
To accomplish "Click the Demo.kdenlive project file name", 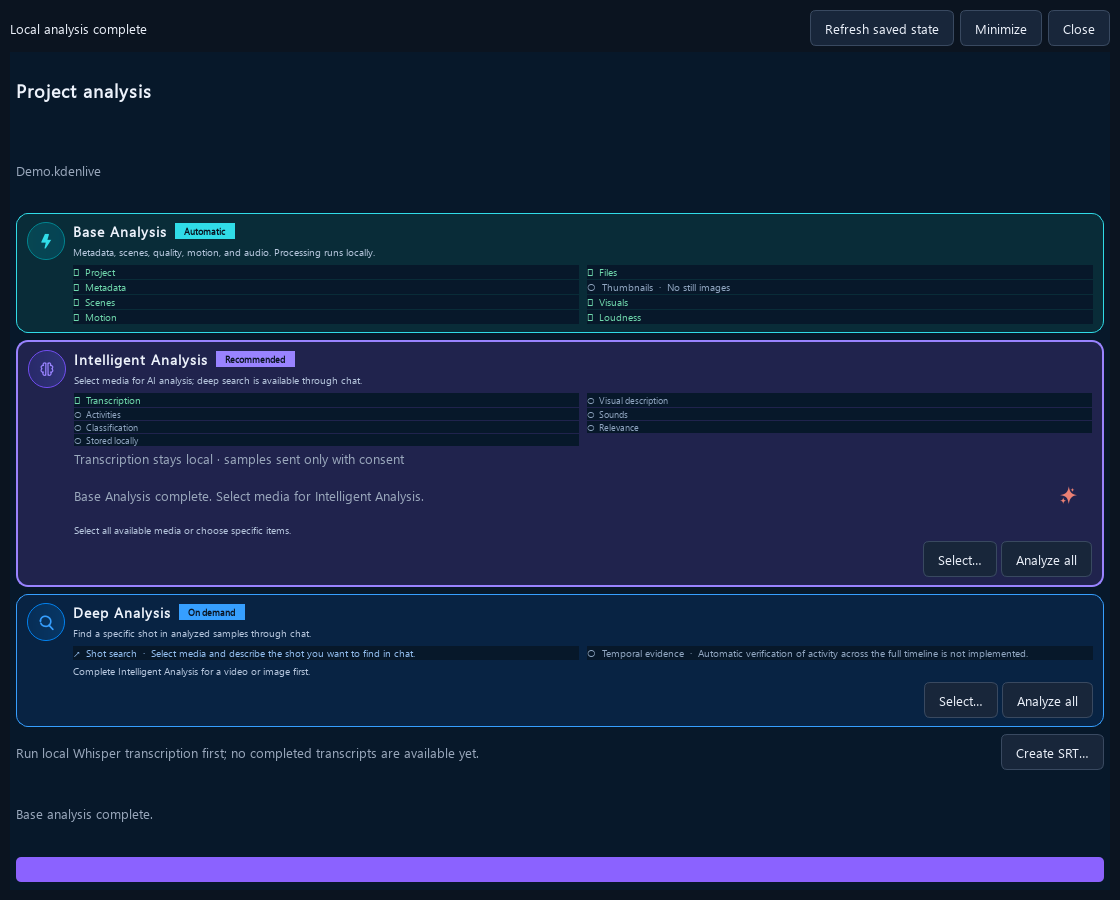I will (x=59, y=171).
